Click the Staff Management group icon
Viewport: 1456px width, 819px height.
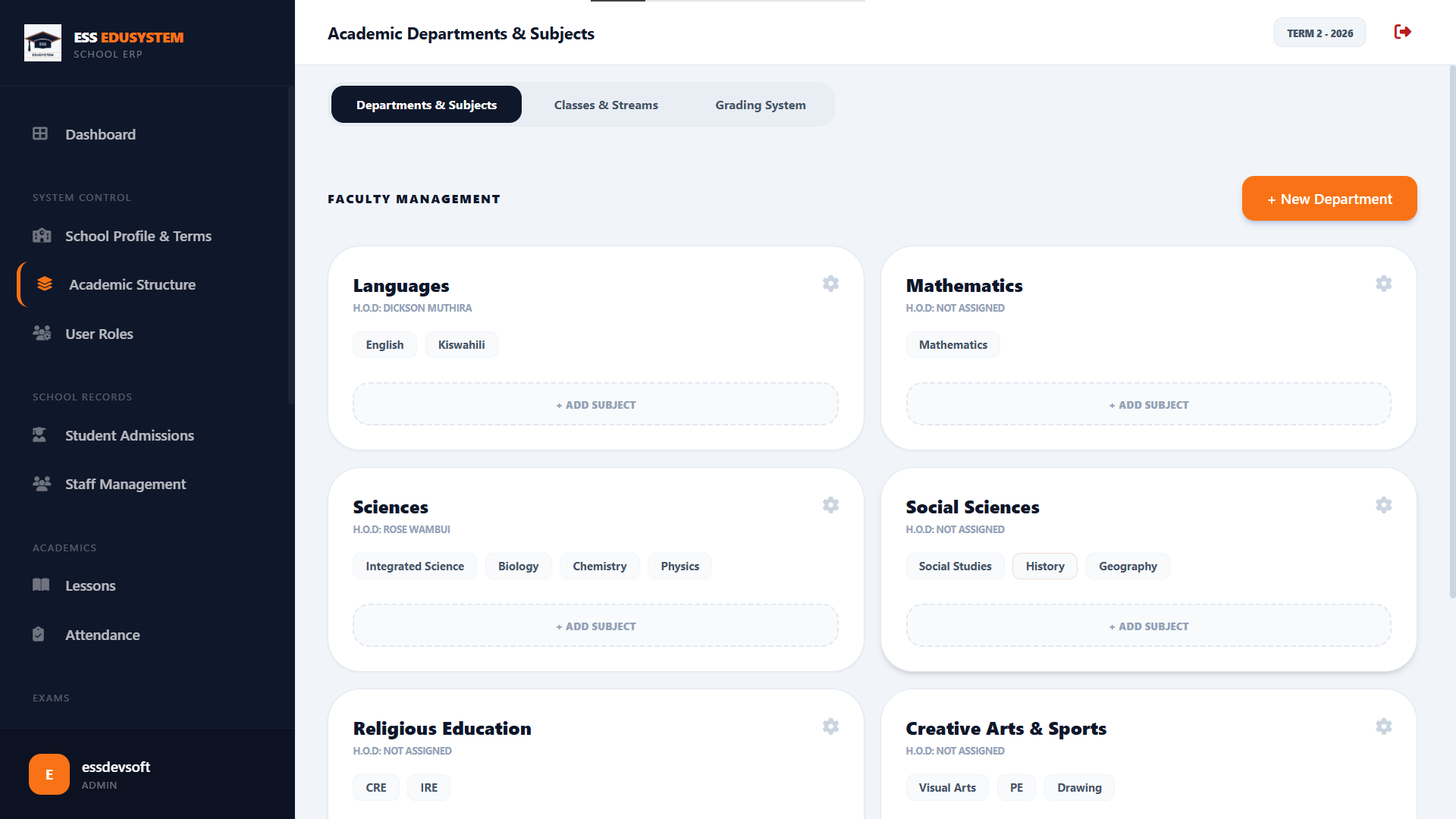coord(42,483)
